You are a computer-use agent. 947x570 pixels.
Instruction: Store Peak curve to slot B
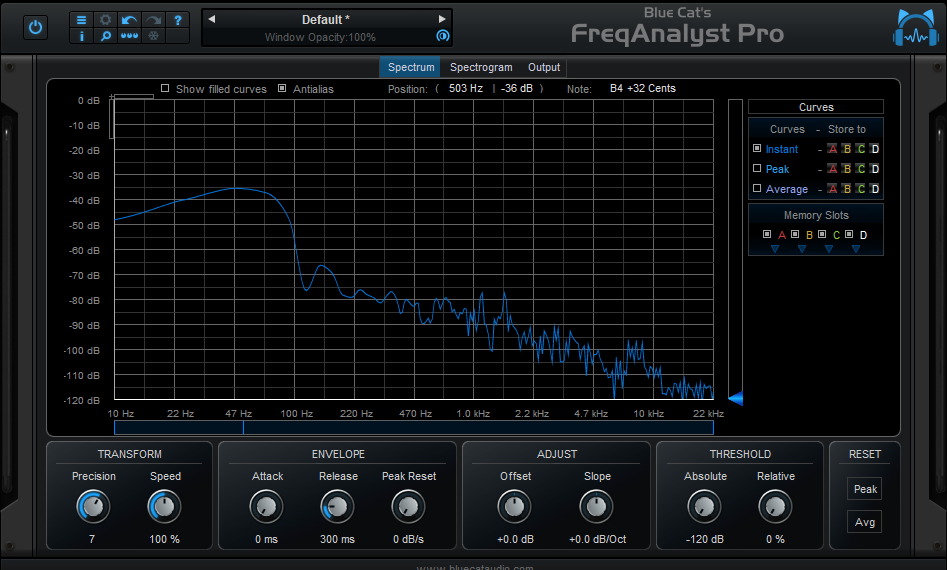[x=847, y=169]
